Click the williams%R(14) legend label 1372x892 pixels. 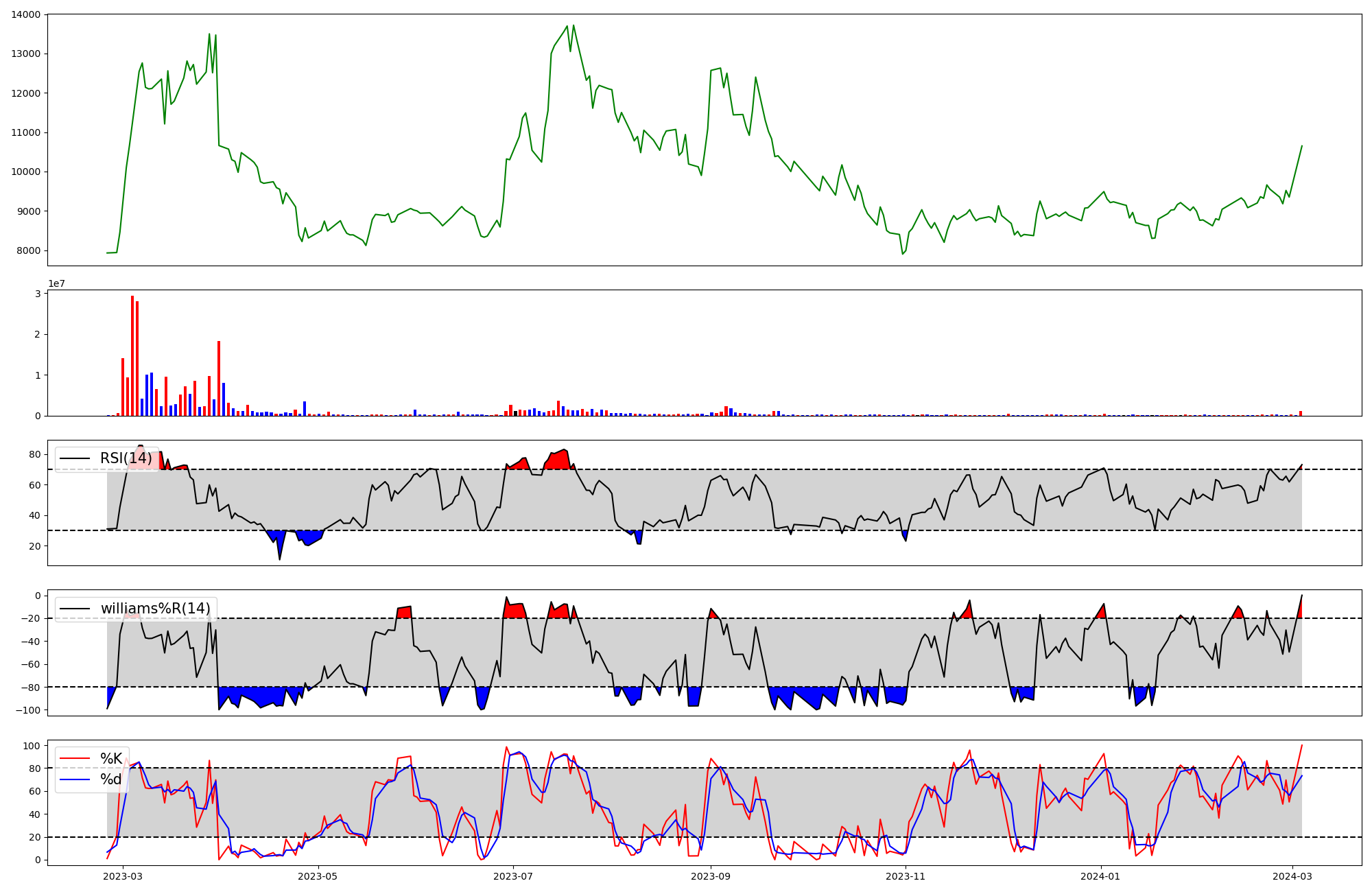tap(156, 609)
